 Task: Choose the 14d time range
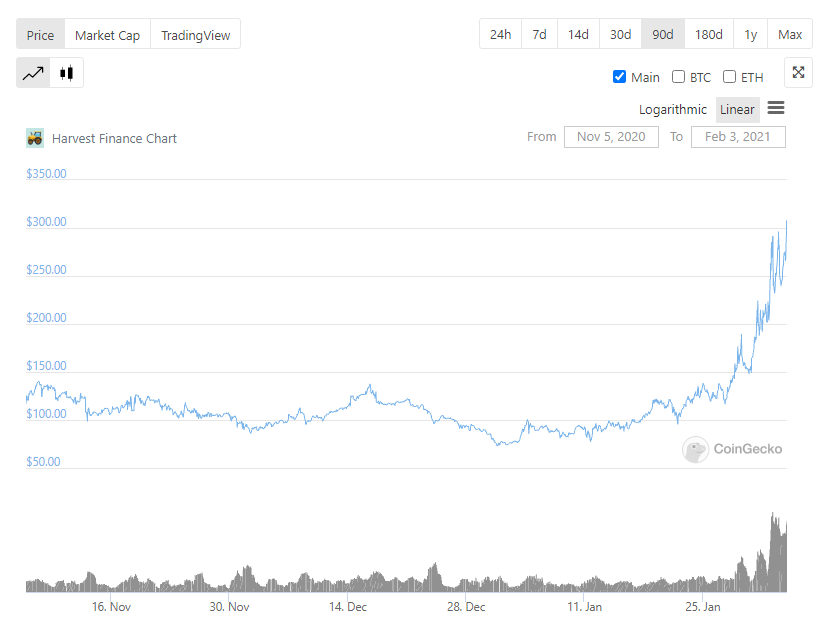coord(578,34)
